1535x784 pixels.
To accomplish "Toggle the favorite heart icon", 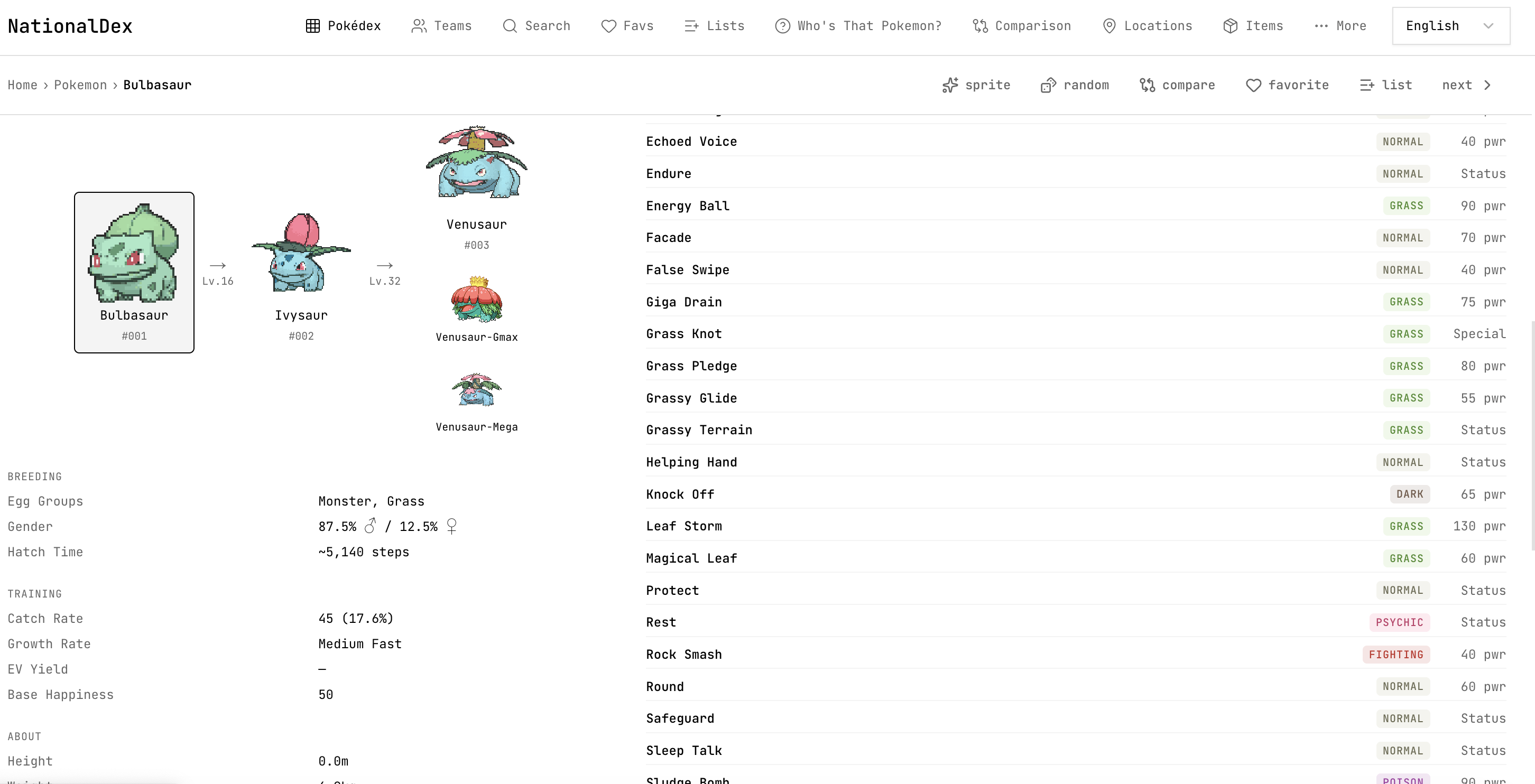I will click(1253, 85).
